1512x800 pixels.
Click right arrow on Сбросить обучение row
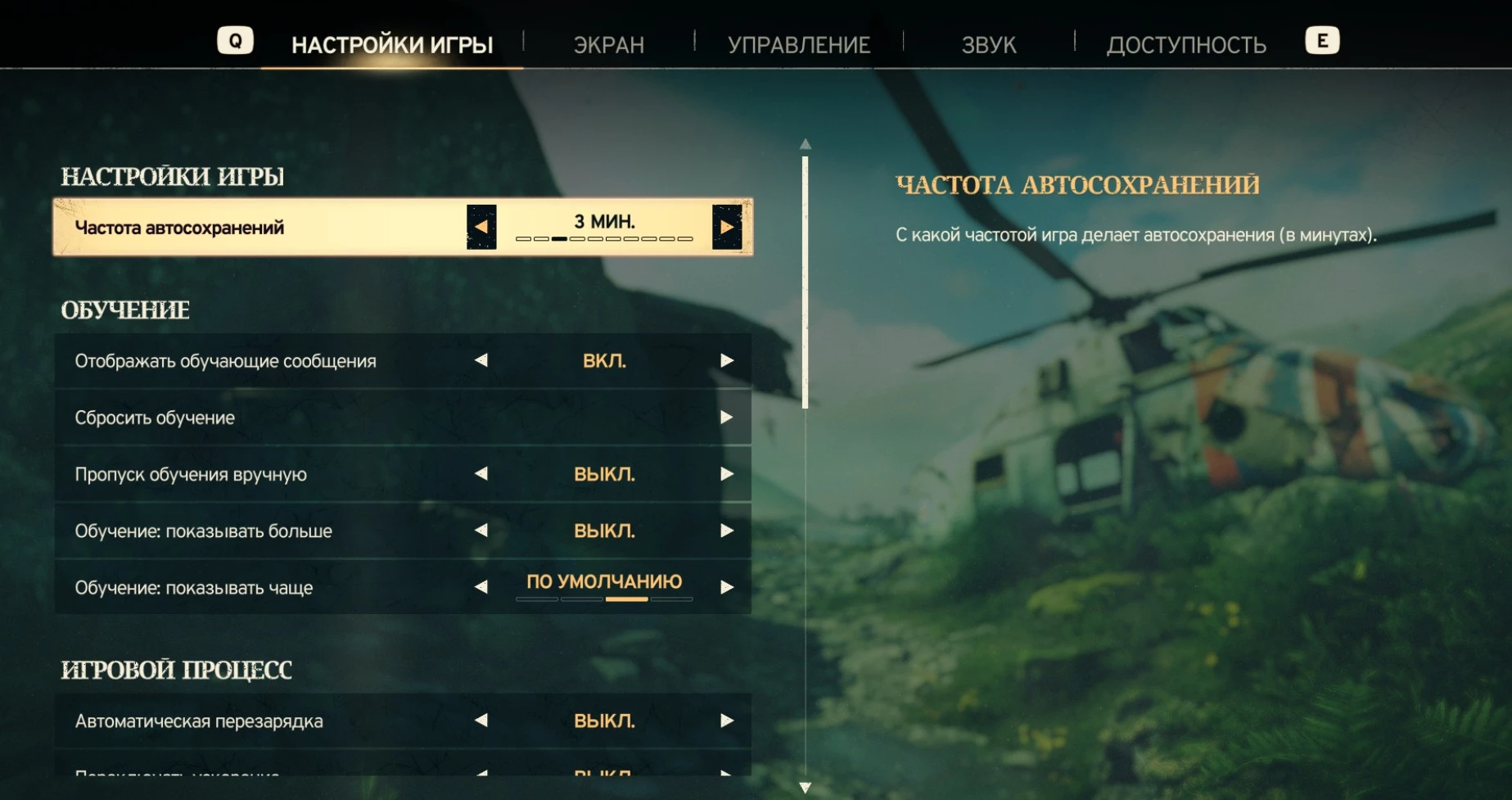(726, 418)
